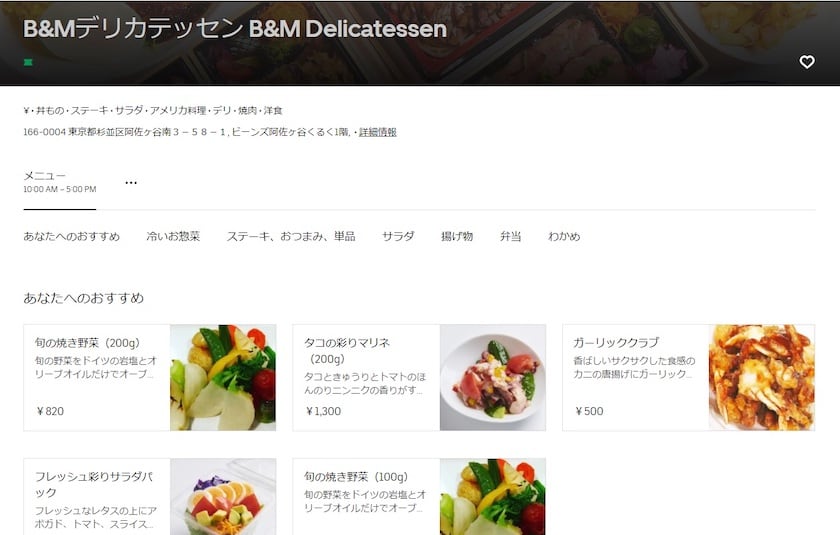Image resolution: width=840 pixels, height=535 pixels.
Task: Open 詳細情報 details link
Action: 378,132
